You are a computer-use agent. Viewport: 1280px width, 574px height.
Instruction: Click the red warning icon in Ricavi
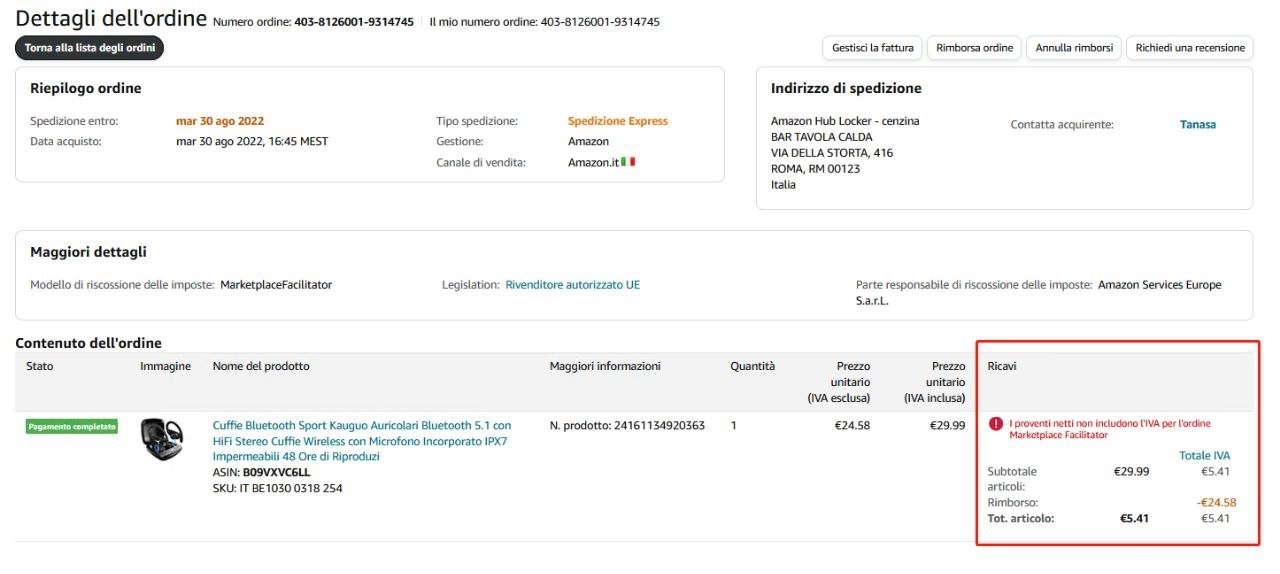tap(995, 424)
